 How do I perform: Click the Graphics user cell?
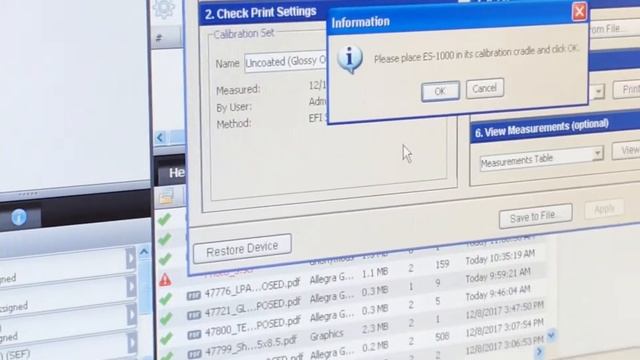(327, 335)
